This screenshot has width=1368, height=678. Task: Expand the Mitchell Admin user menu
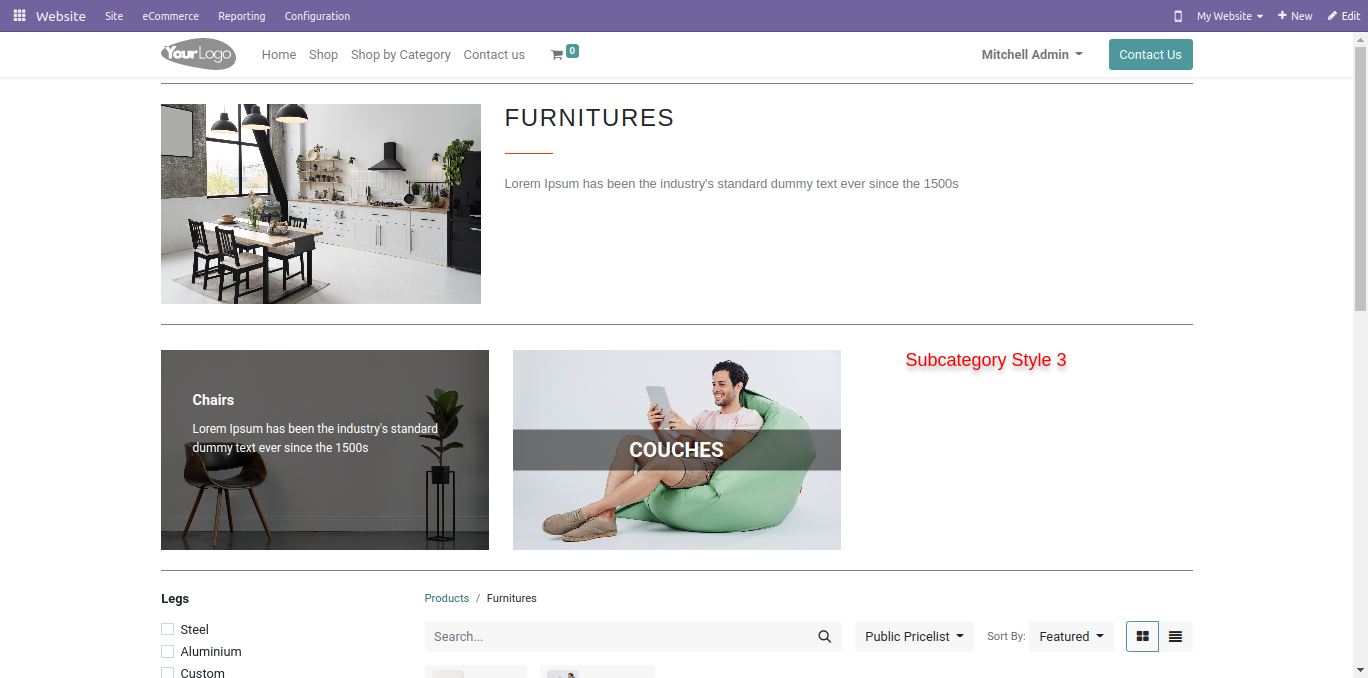[1032, 55]
